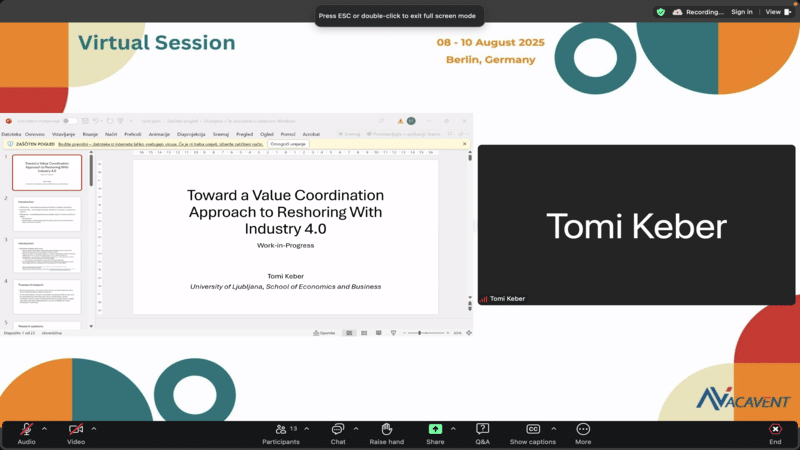Expand share options arrow beside Share
Viewport: 800px width, 450px height.
point(453,428)
